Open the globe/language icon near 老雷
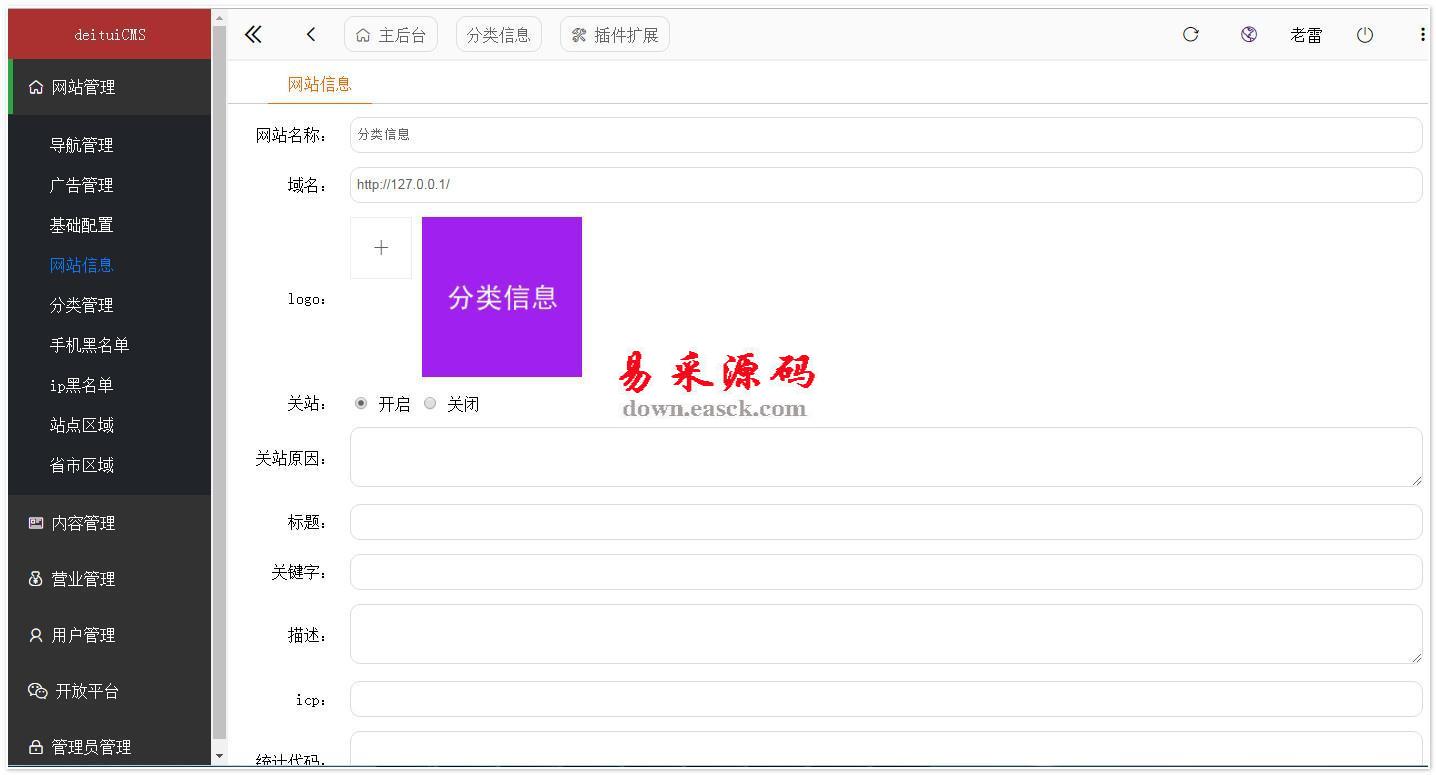 1248,34
